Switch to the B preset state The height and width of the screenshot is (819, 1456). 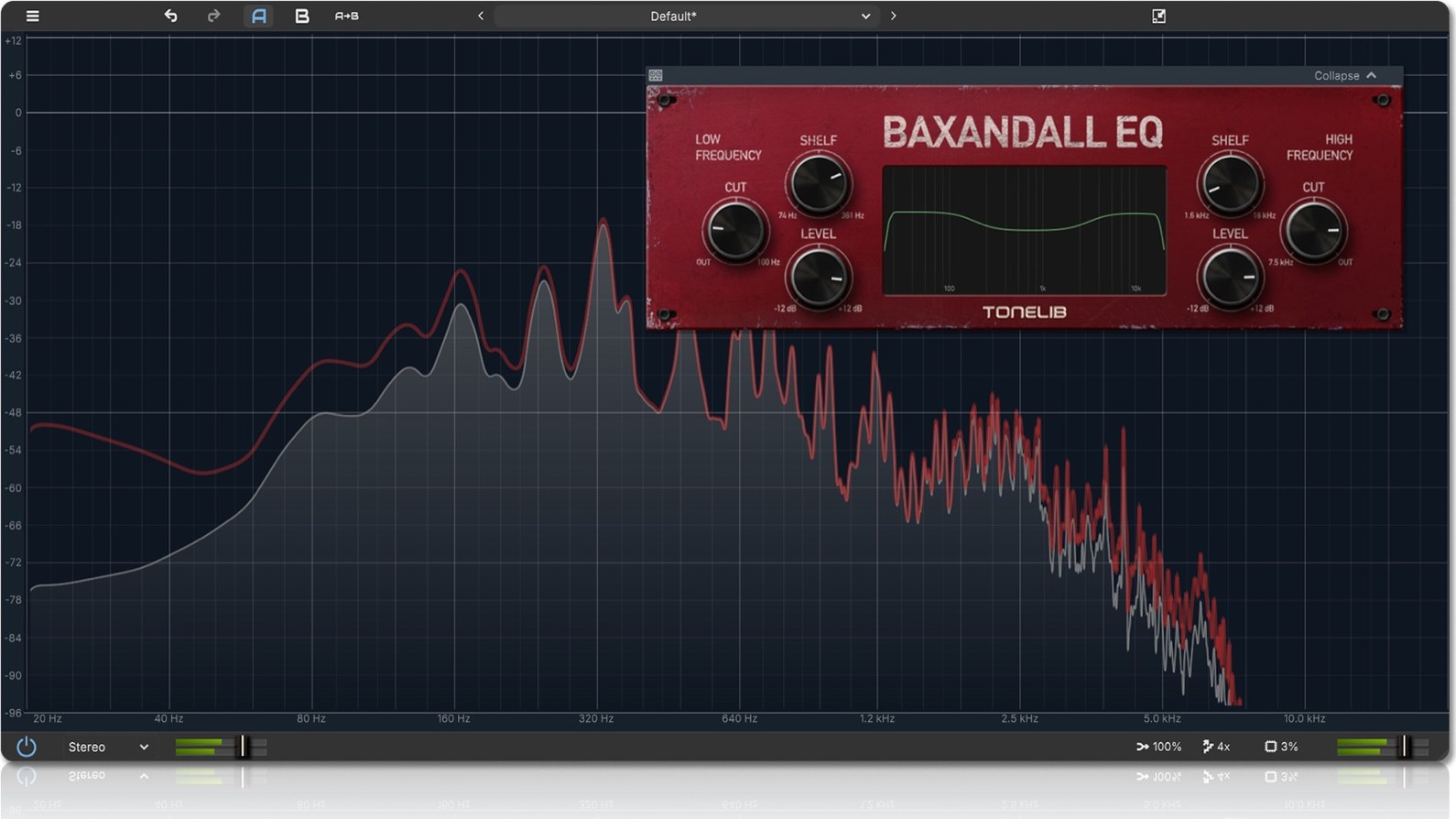(x=301, y=16)
